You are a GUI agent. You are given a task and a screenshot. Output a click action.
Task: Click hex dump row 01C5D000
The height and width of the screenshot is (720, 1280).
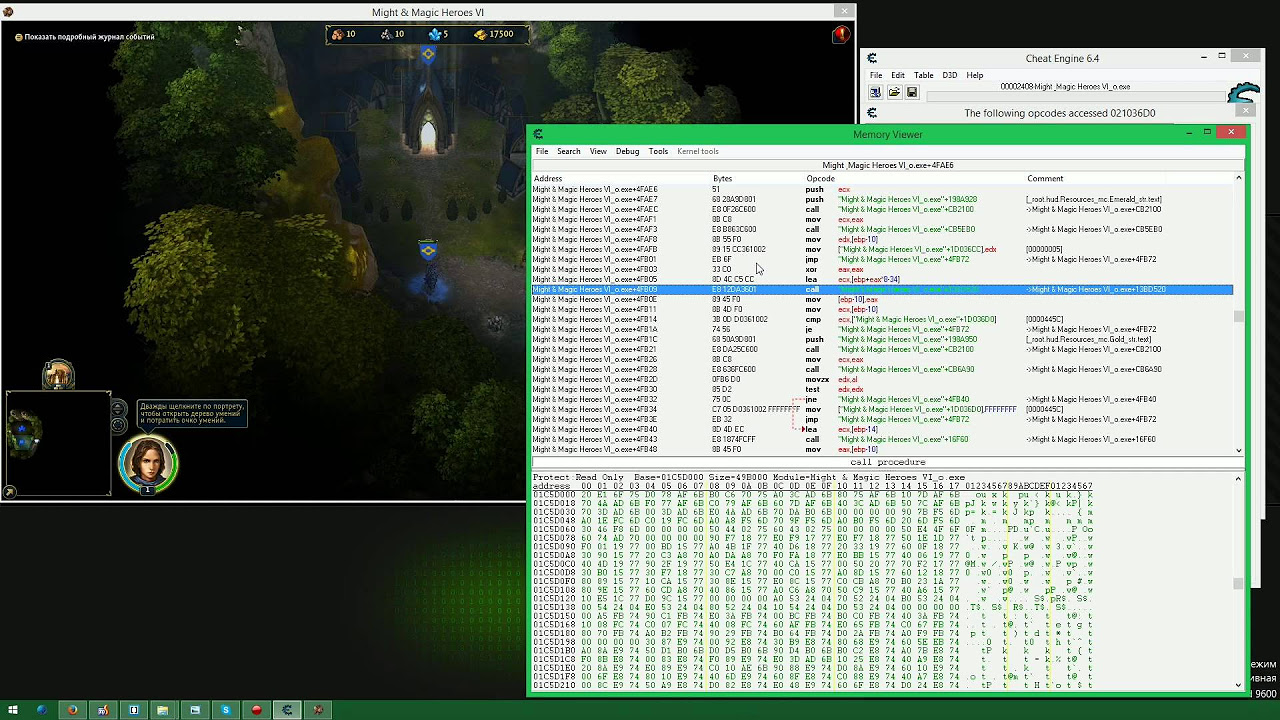[x=812, y=493]
